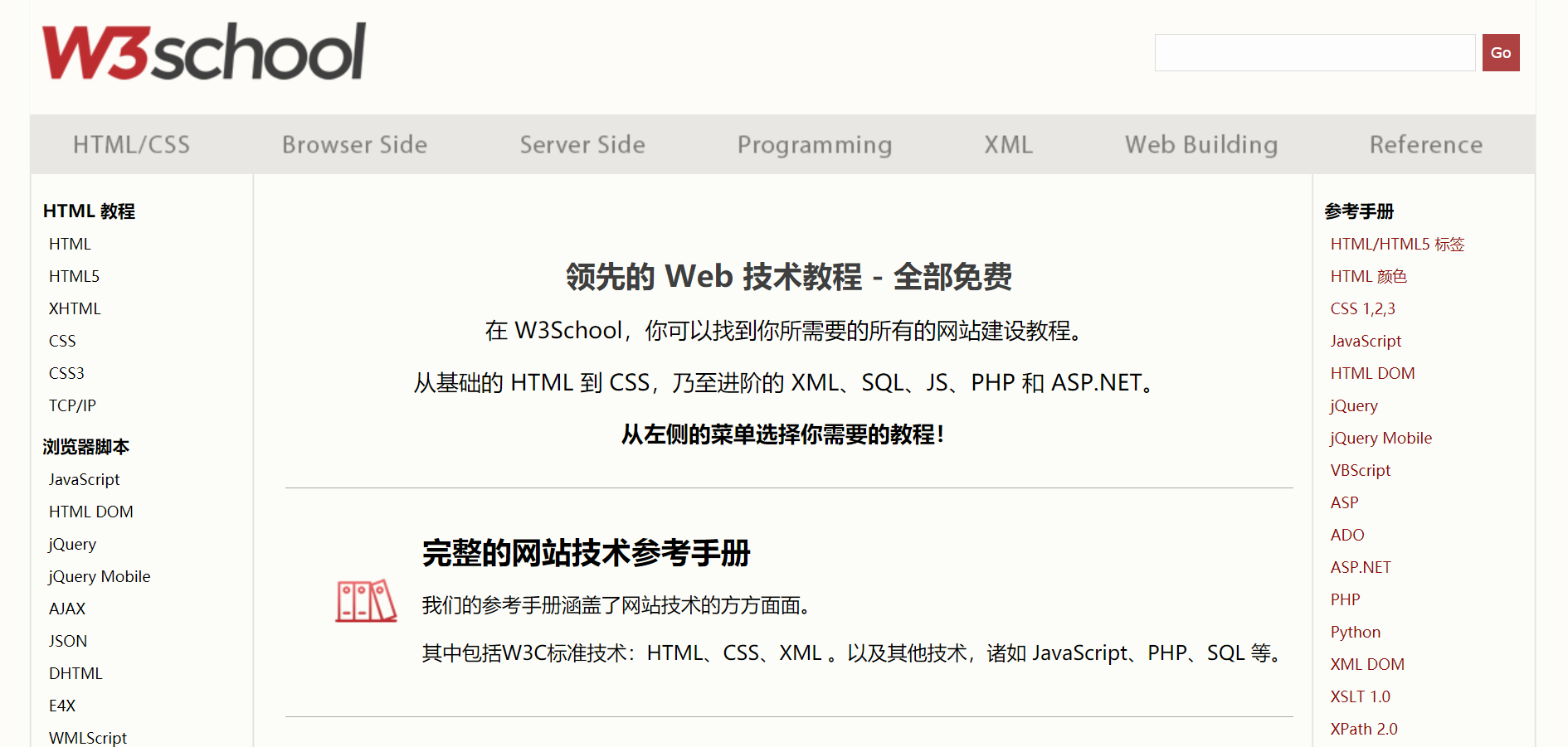
Task: Open jQuery Mobile tutorial in left sidebar
Action: 99,577
